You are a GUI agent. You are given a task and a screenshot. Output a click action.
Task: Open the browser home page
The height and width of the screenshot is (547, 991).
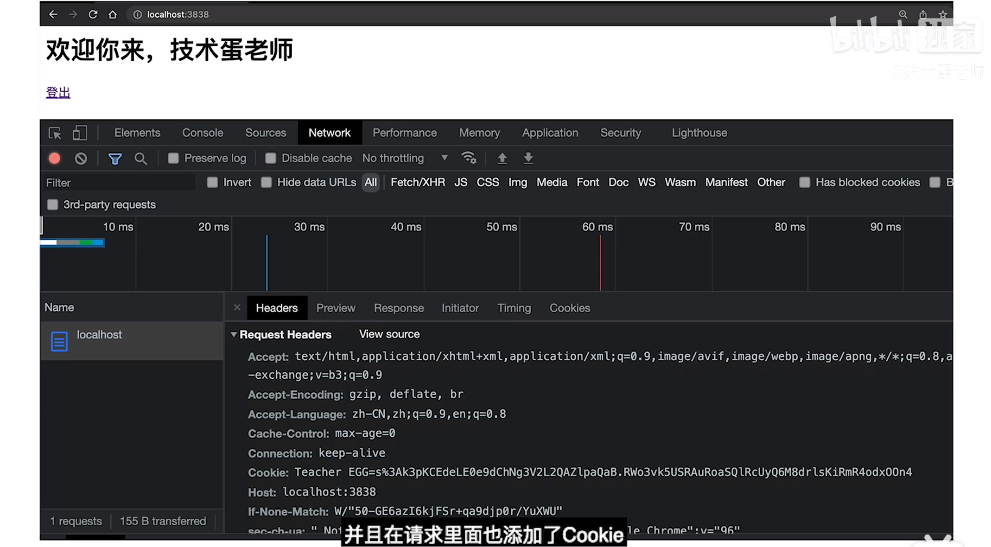point(112,14)
